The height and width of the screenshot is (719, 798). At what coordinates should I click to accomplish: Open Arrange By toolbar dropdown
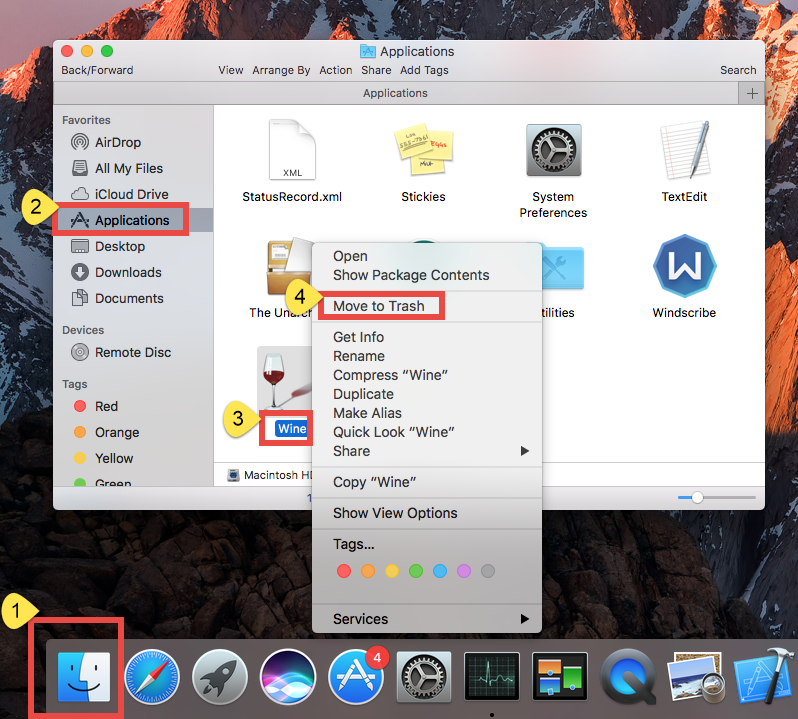(x=281, y=70)
